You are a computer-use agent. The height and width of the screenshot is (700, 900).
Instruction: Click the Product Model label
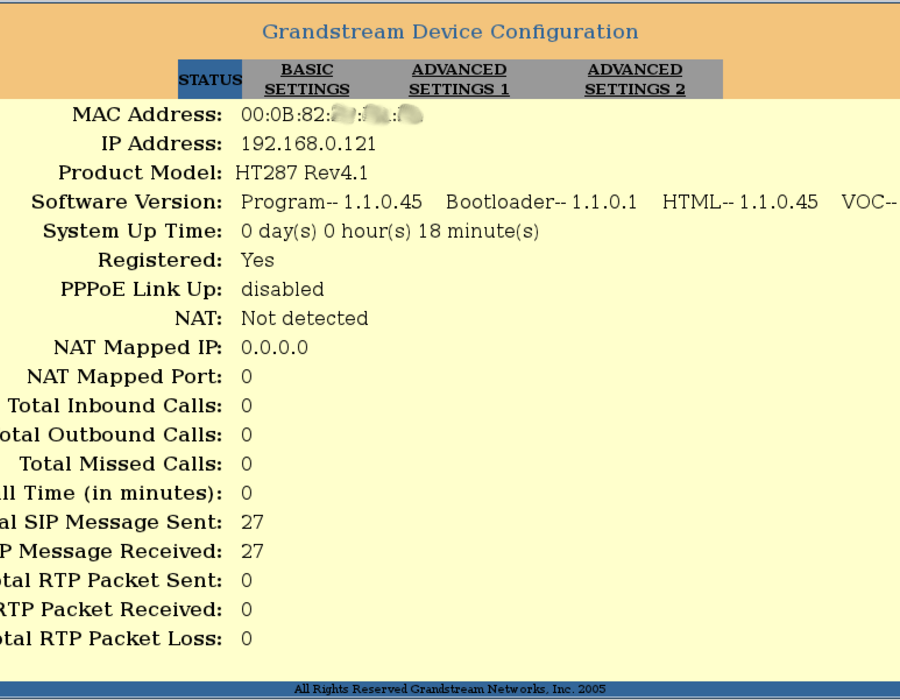pyautogui.click(x=140, y=173)
